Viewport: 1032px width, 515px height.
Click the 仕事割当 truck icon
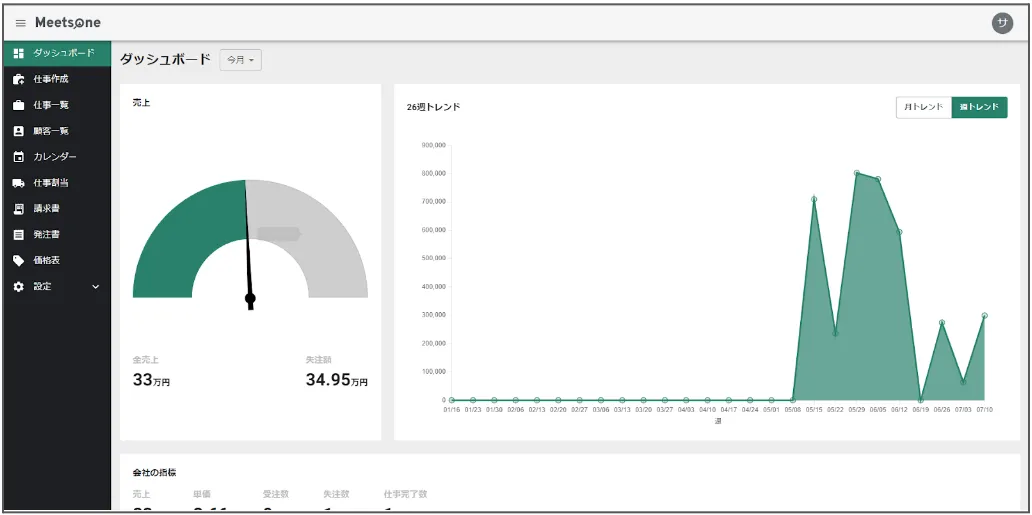point(18,183)
